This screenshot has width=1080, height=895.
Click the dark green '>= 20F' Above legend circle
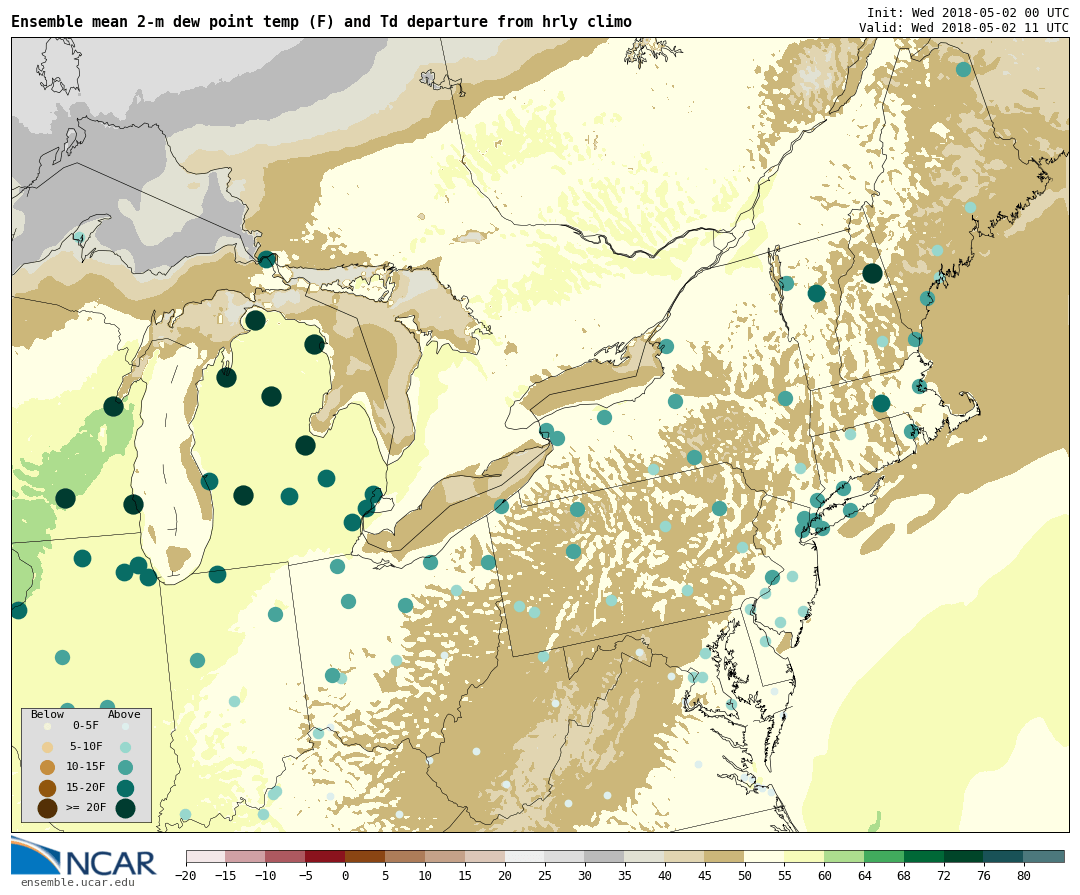point(125,808)
